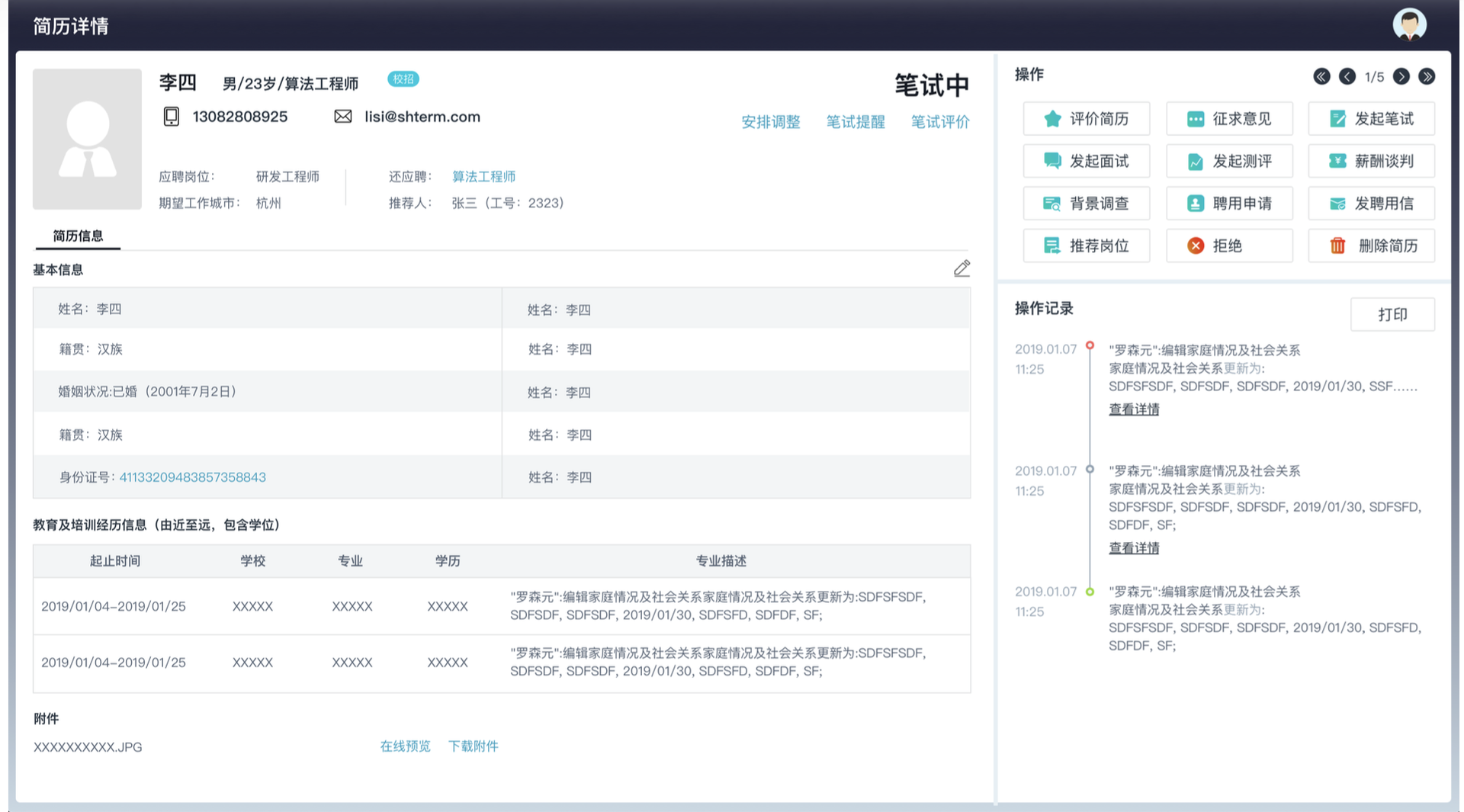Click the red timeline dot of first record

(x=1090, y=346)
